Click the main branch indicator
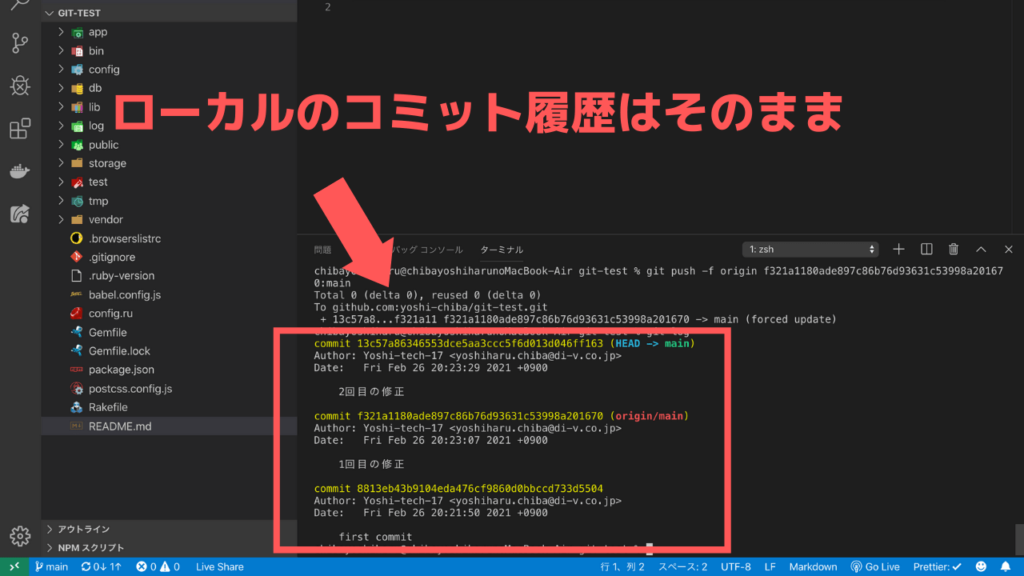 (52, 567)
